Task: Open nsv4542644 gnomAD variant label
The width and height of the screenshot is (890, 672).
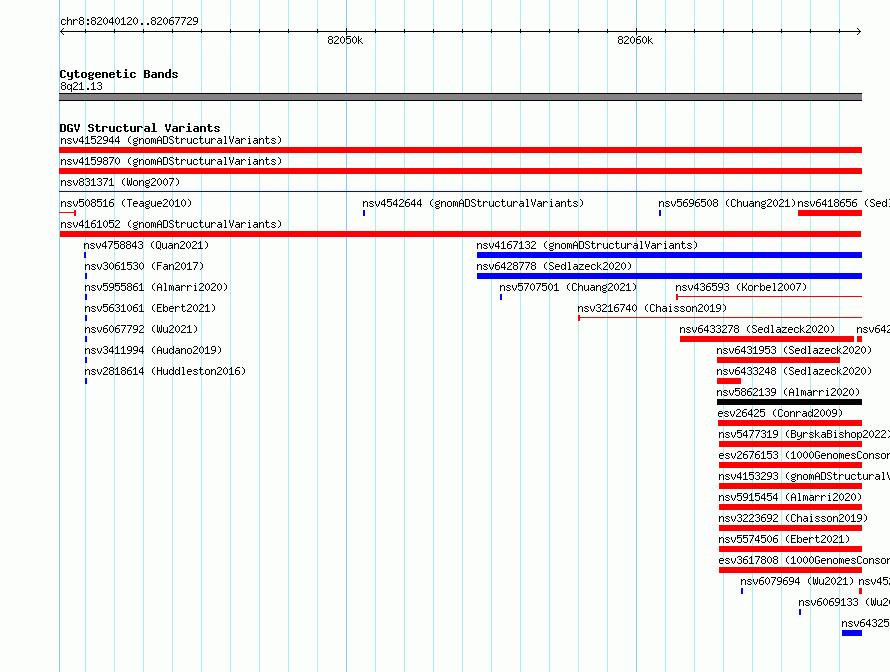Action: pos(473,203)
